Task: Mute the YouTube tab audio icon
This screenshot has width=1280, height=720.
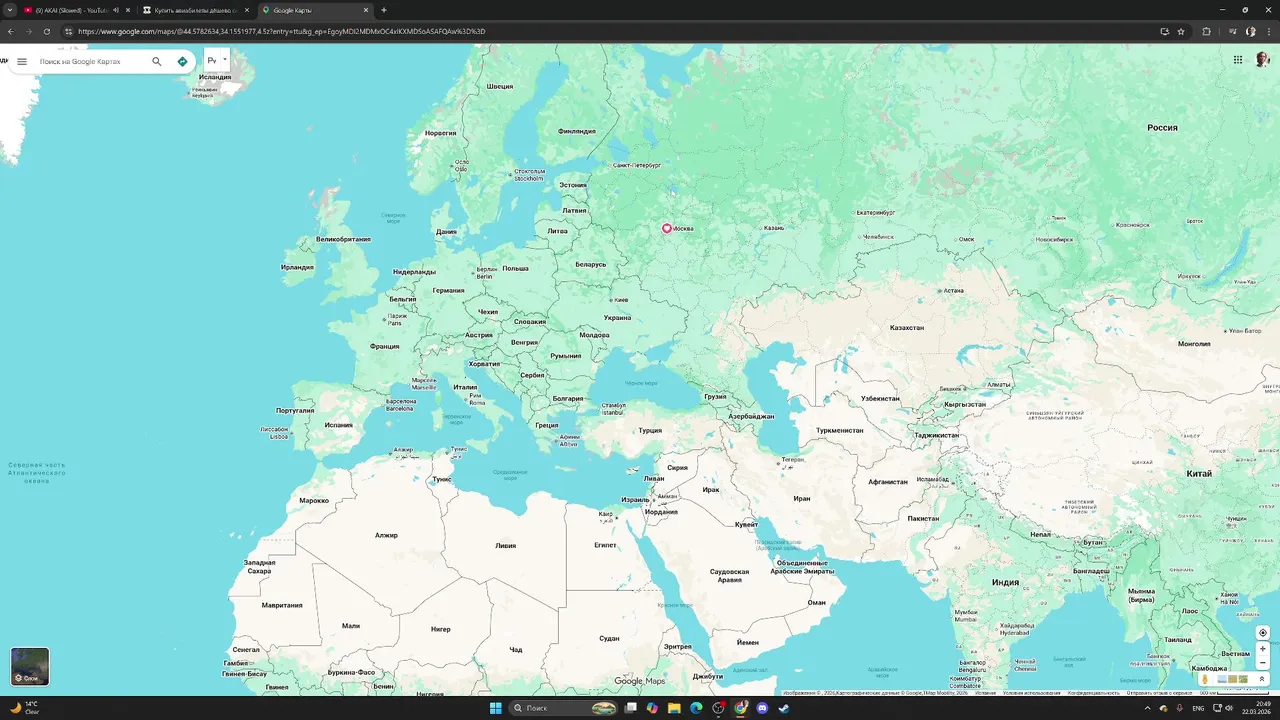Action: 116,10
